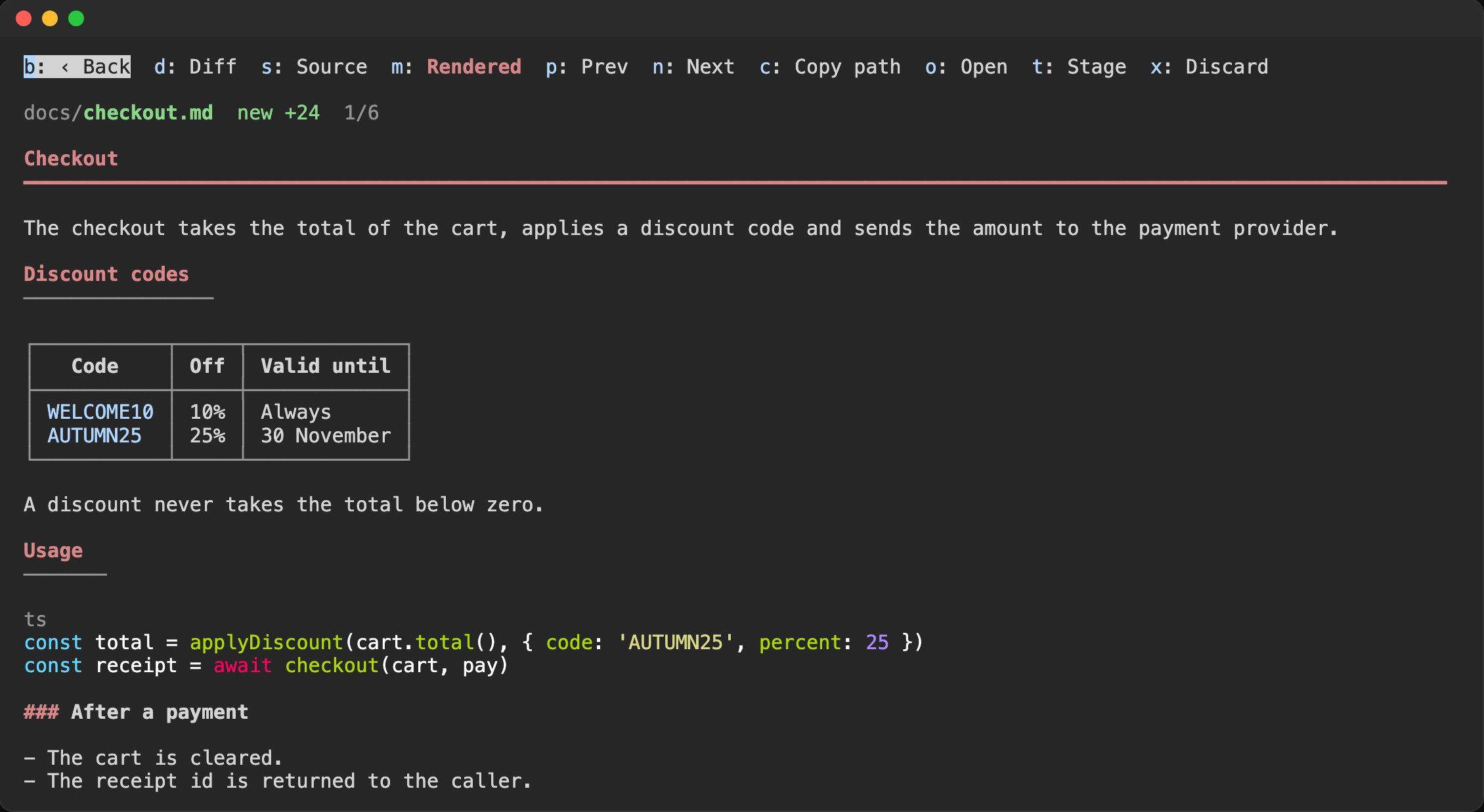Click the AUTUMN25 code in the table
Viewport: 1484px width, 812px height.
tap(95, 436)
